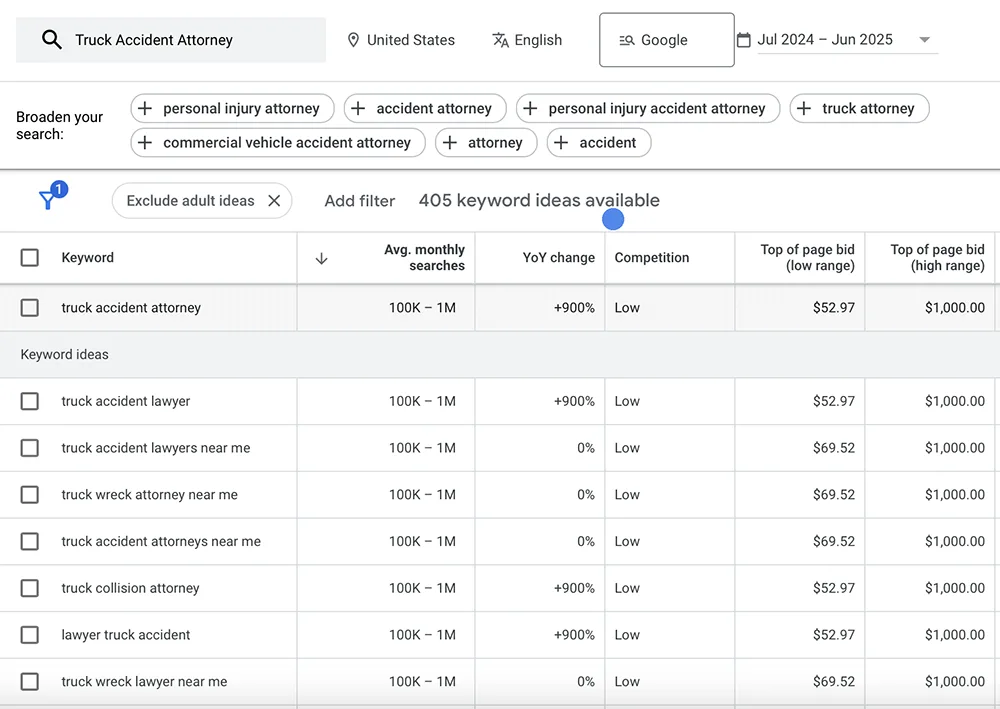1000x709 pixels.
Task: Click the search magnifier icon
Action: [x=52, y=40]
